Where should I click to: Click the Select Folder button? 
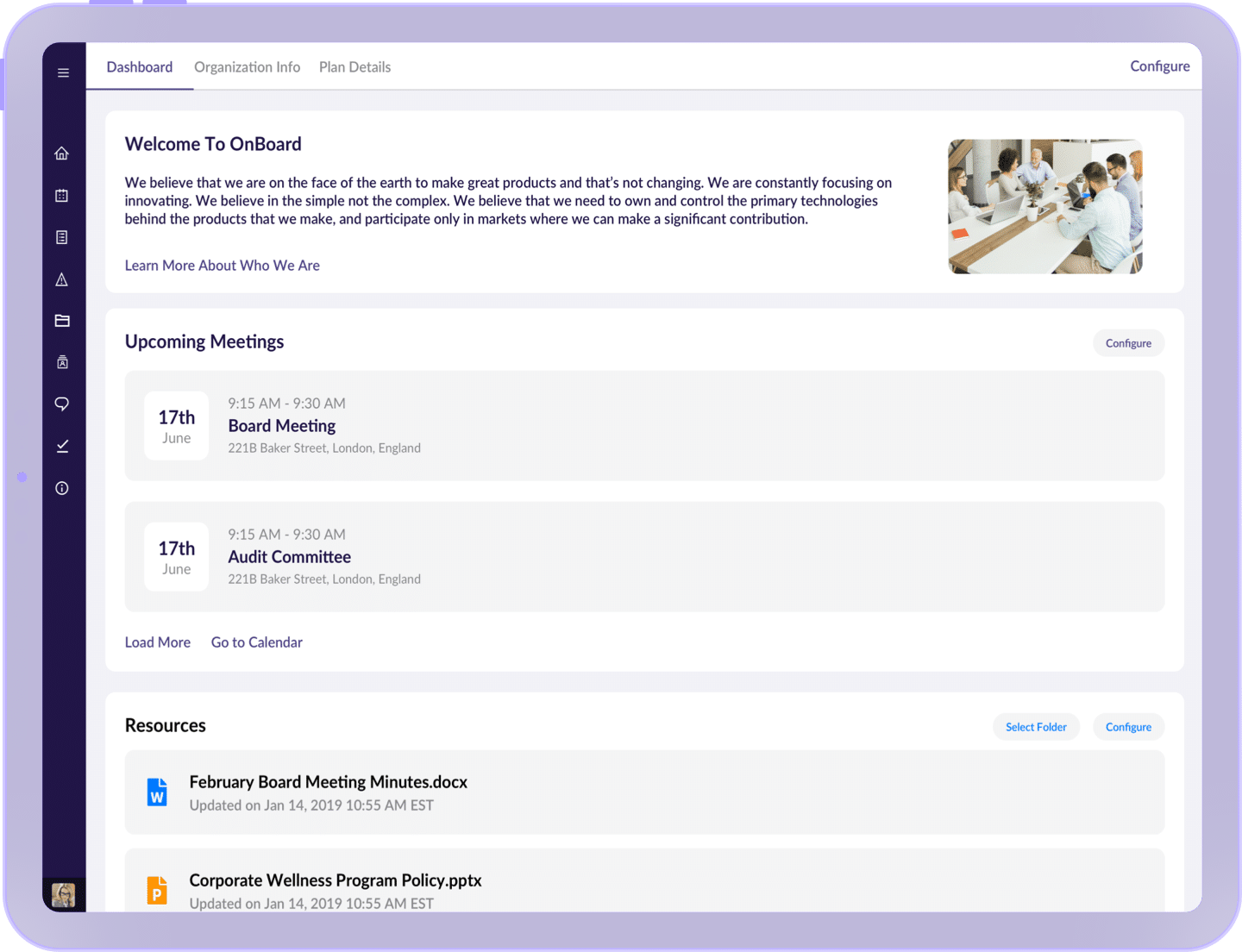click(1036, 727)
